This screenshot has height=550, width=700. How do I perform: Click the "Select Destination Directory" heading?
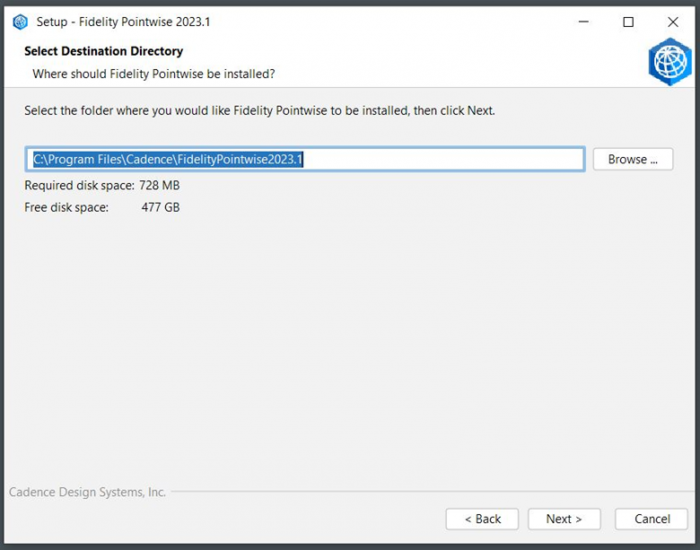104,51
